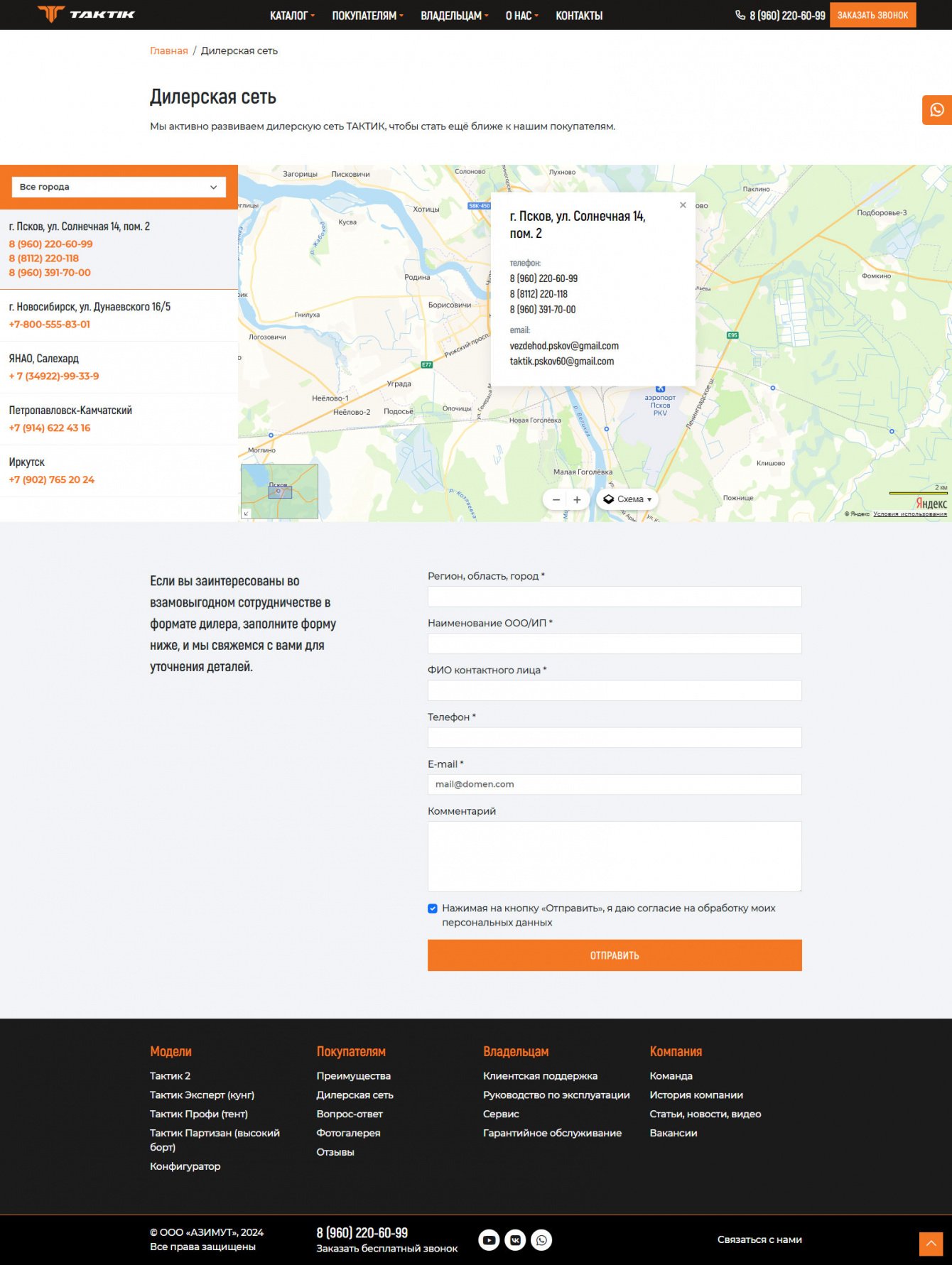Image resolution: width=952 pixels, height=1265 pixels.
Task: Click the scroll-to-top arrow button
Action: [931, 1244]
